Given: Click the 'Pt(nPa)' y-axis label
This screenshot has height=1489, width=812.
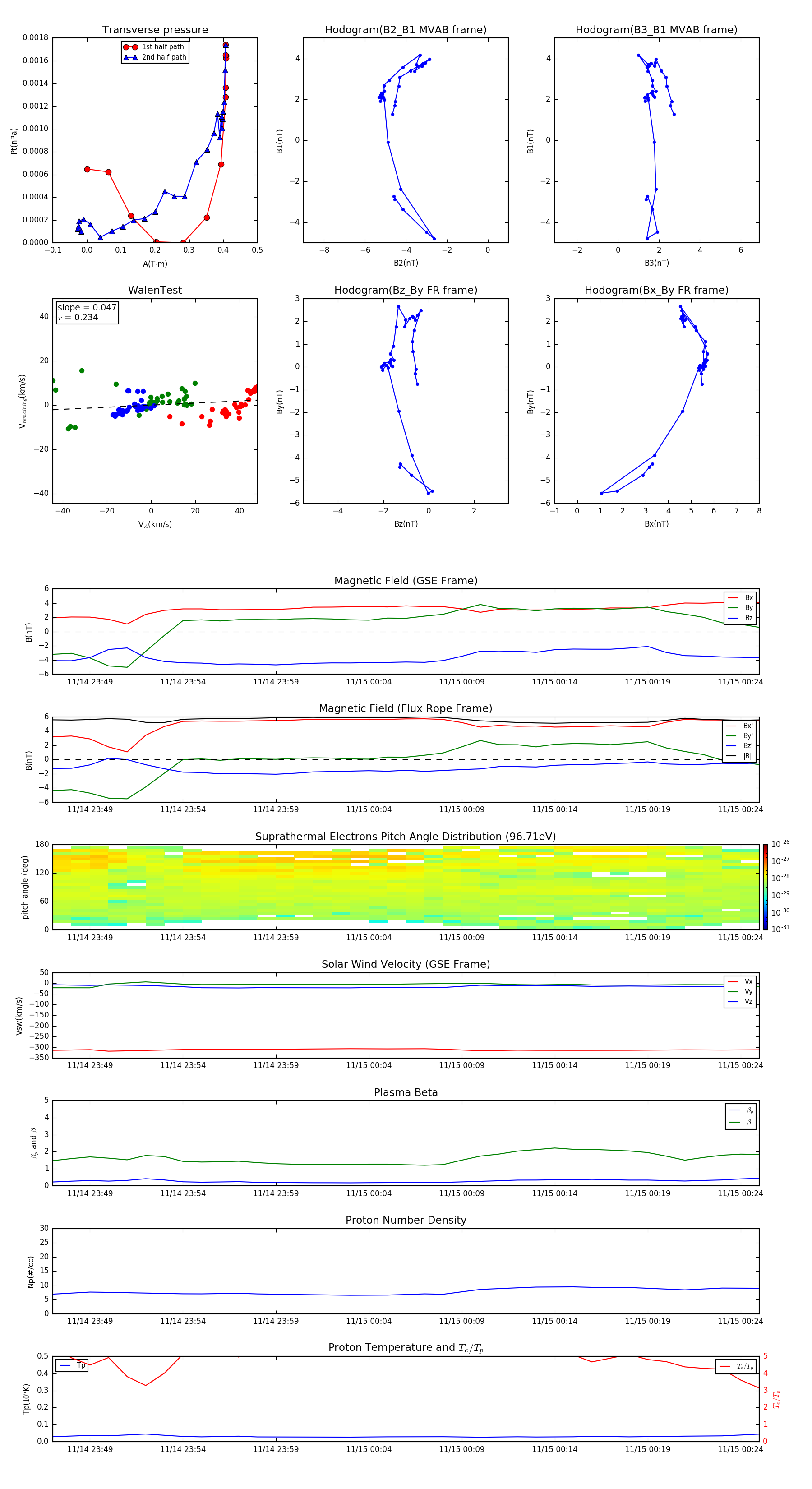Looking at the screenshot, I should 14,140.
